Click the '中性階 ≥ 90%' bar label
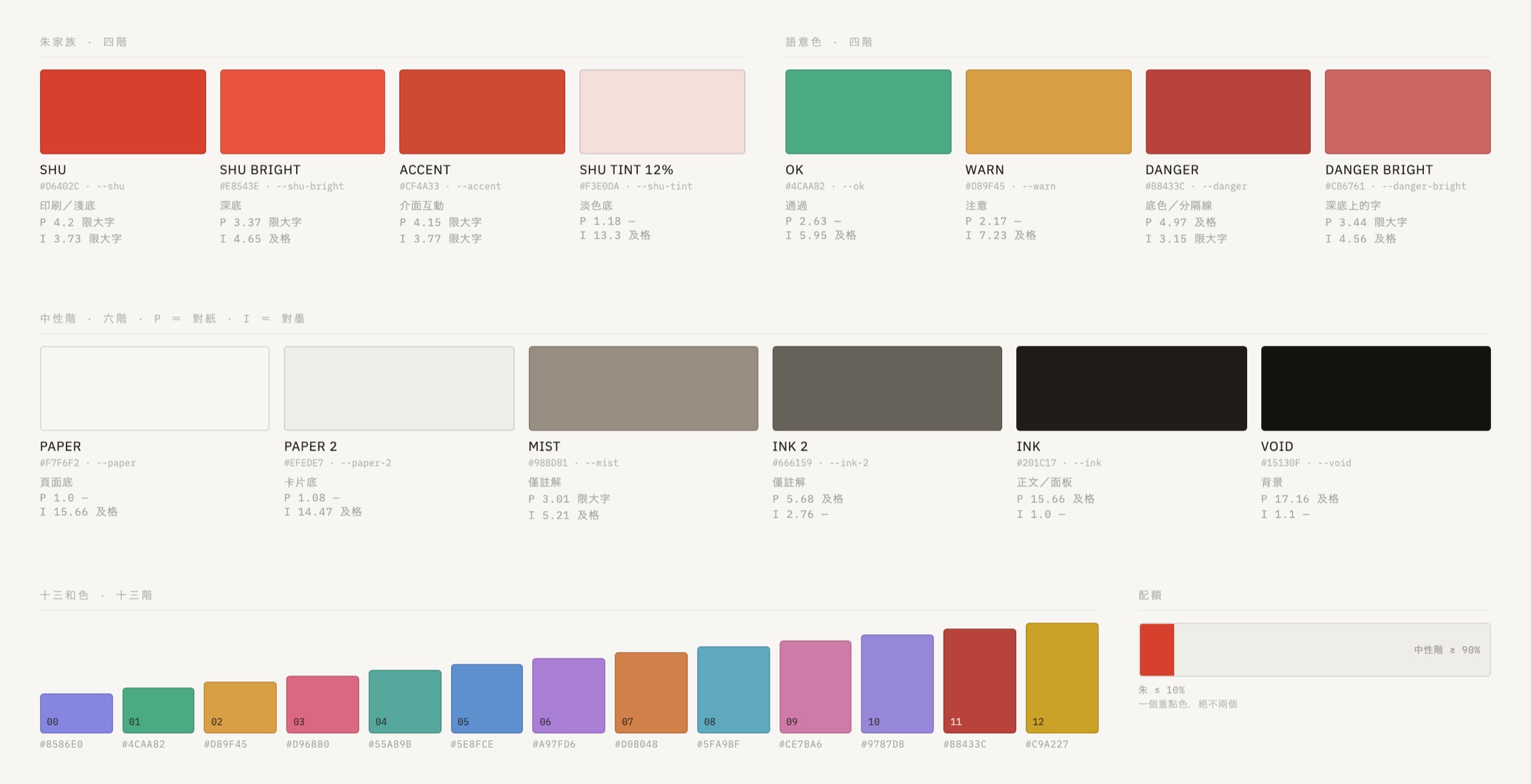The height and width of the screenshot is (784, 1531). [1447, 650]
